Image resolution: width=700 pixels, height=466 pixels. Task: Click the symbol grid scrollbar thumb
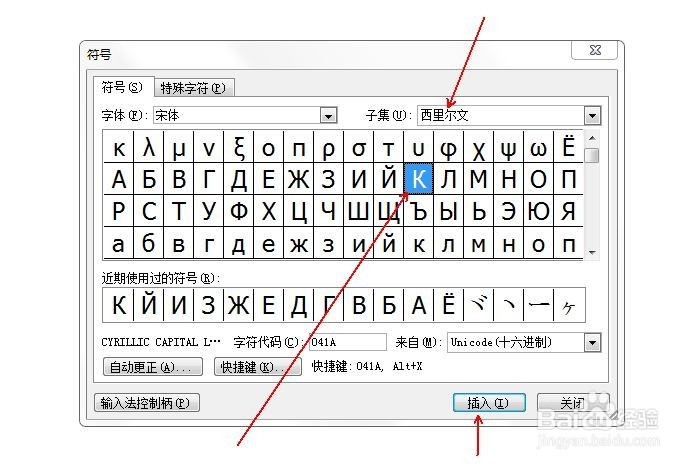tap(592, 156)
